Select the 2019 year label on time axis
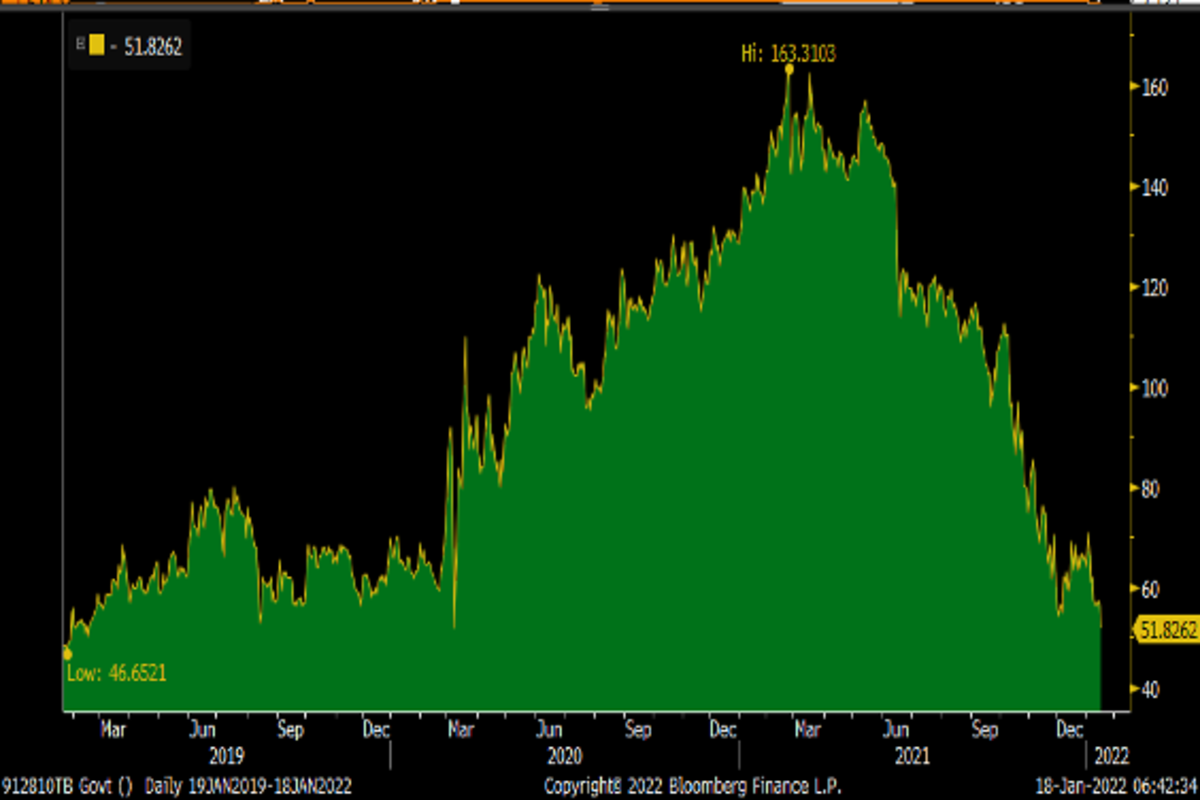This screenshot has height=800, width=1200. point(224,755)
